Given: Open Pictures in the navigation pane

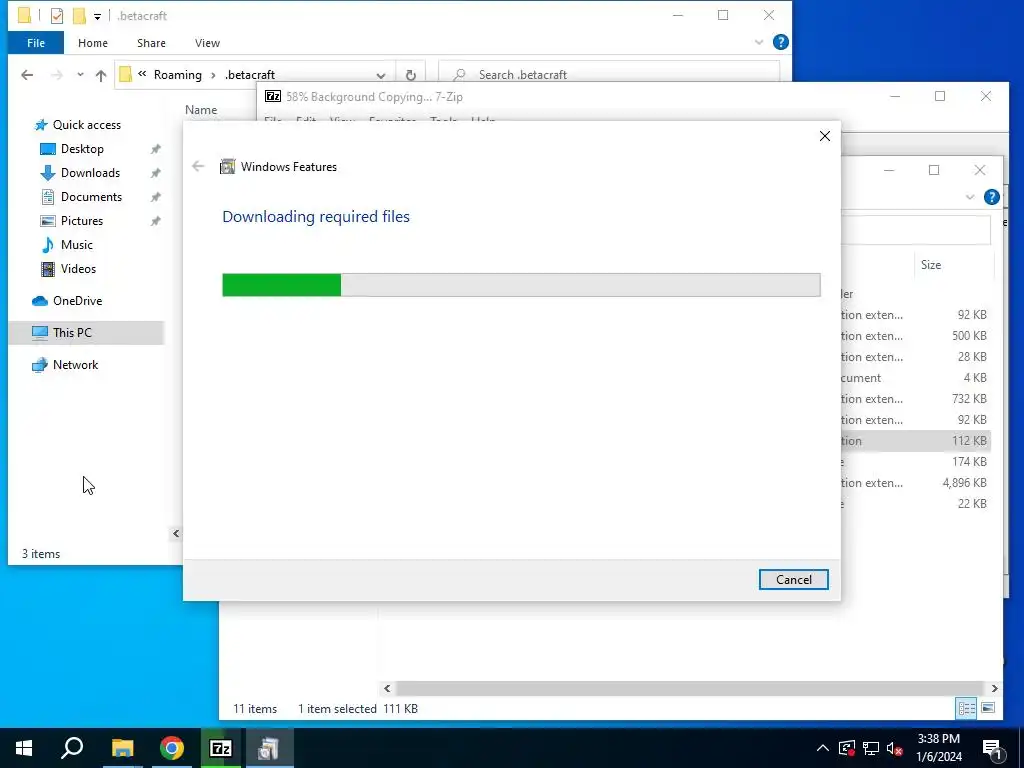Looking at the screenshot, I should [x=82, y=221].
